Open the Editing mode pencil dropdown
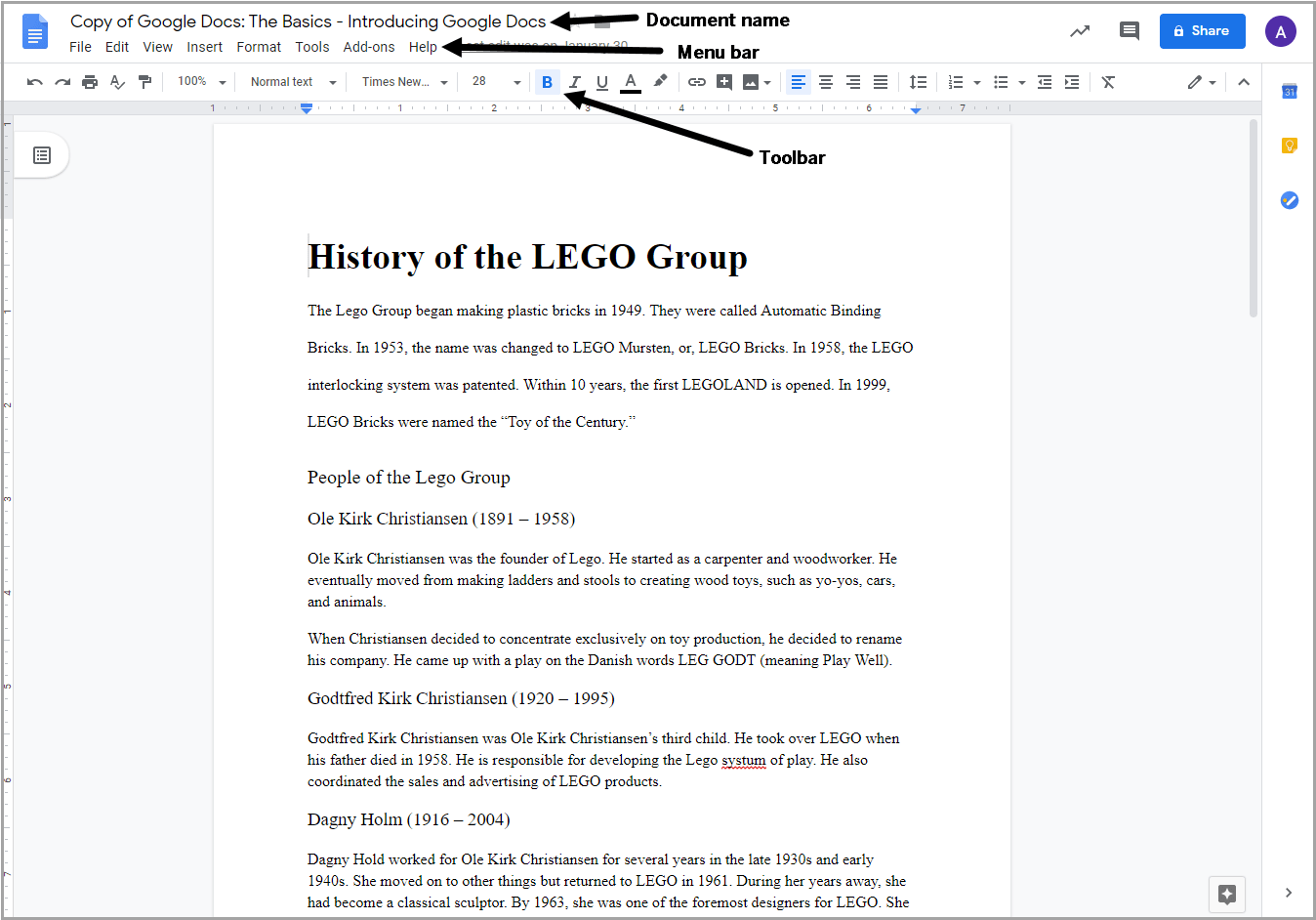This screenshot has width=1316, height=920. click(1202, 82)
